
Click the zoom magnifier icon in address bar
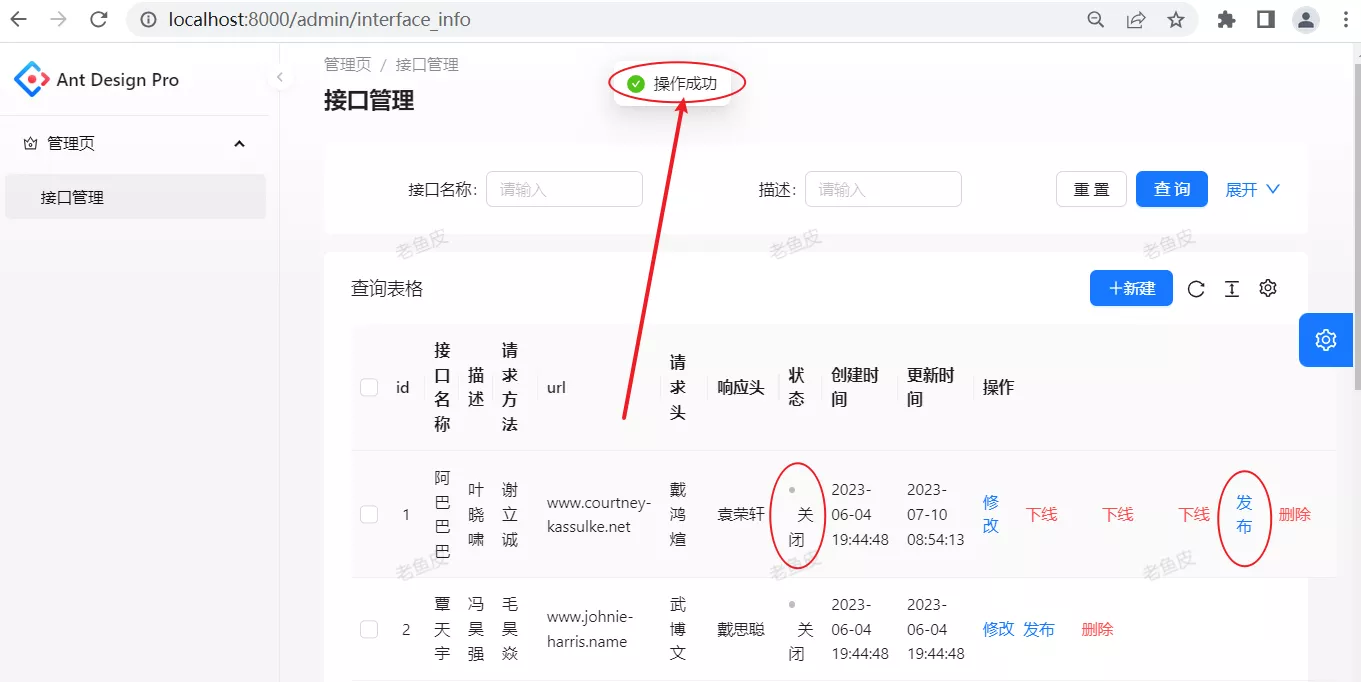coord(1096,19)
